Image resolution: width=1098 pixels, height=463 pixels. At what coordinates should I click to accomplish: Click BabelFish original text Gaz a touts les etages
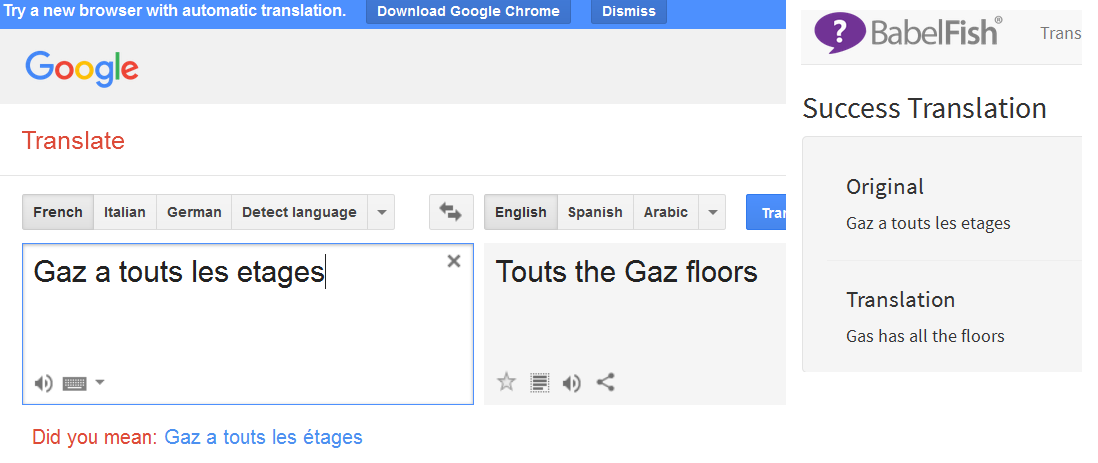(x=929, y=223)
